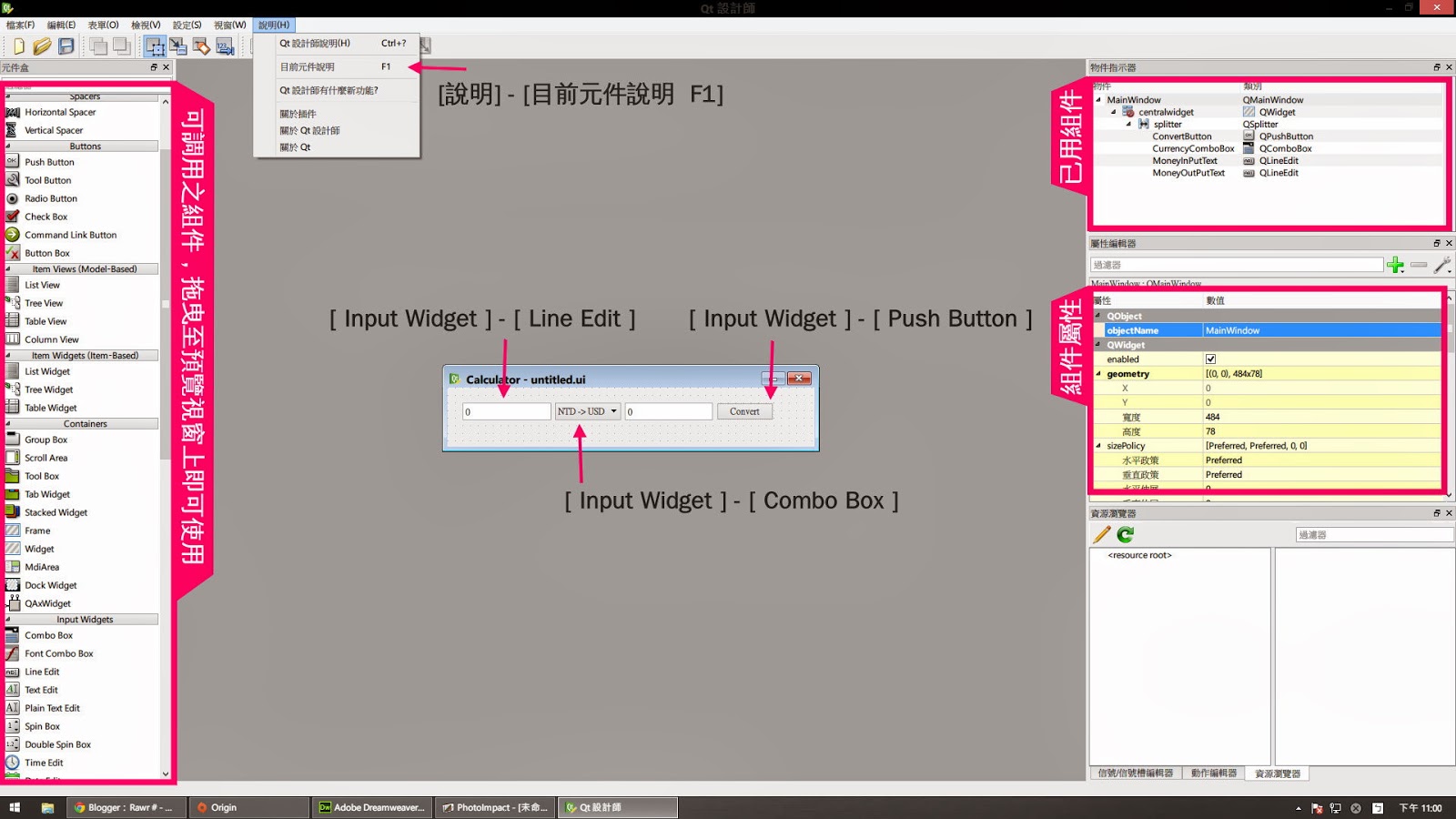Switch to Edit Signals/Slots mode icon
The height and width of the screenshot is (819, 1456).
178,46
